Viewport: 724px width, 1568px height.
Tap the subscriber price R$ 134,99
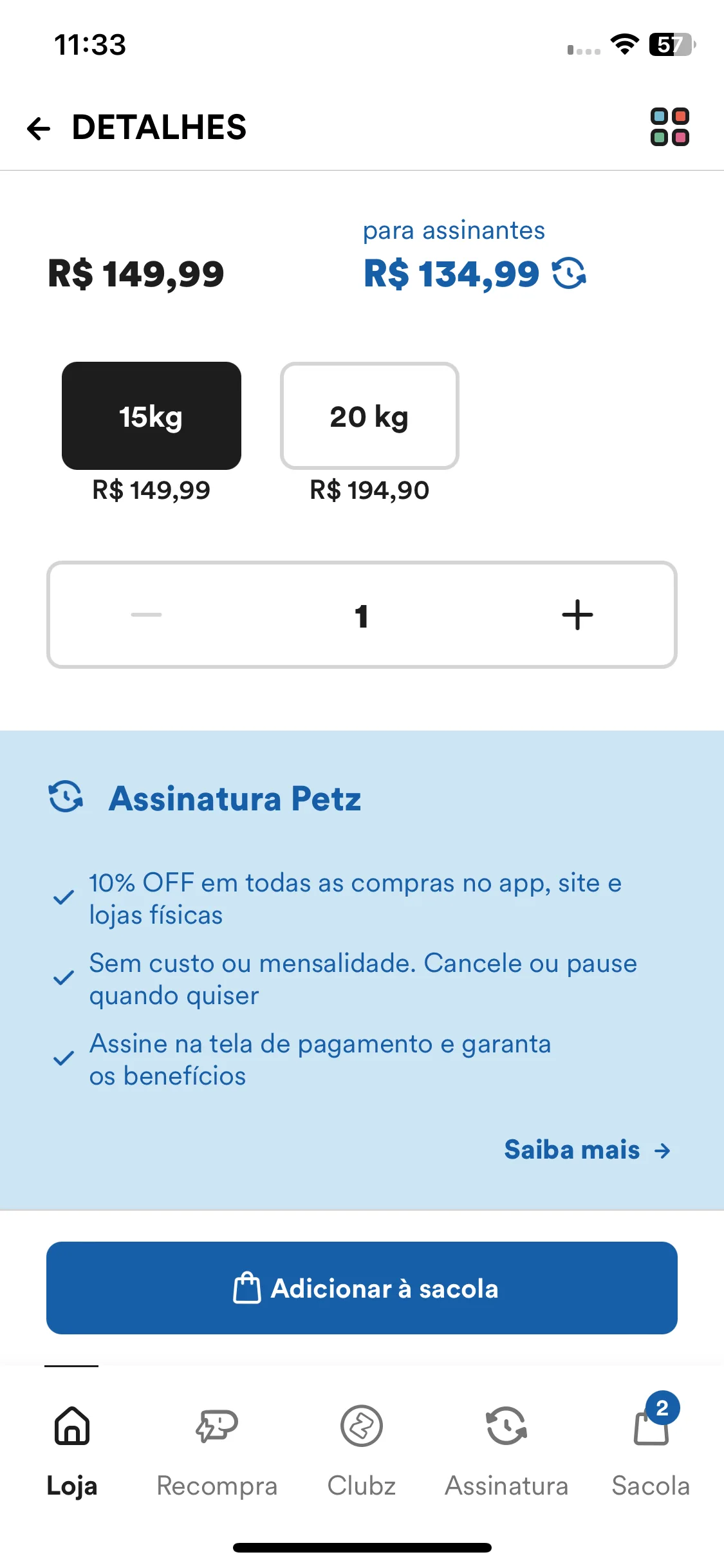point(451,274)
